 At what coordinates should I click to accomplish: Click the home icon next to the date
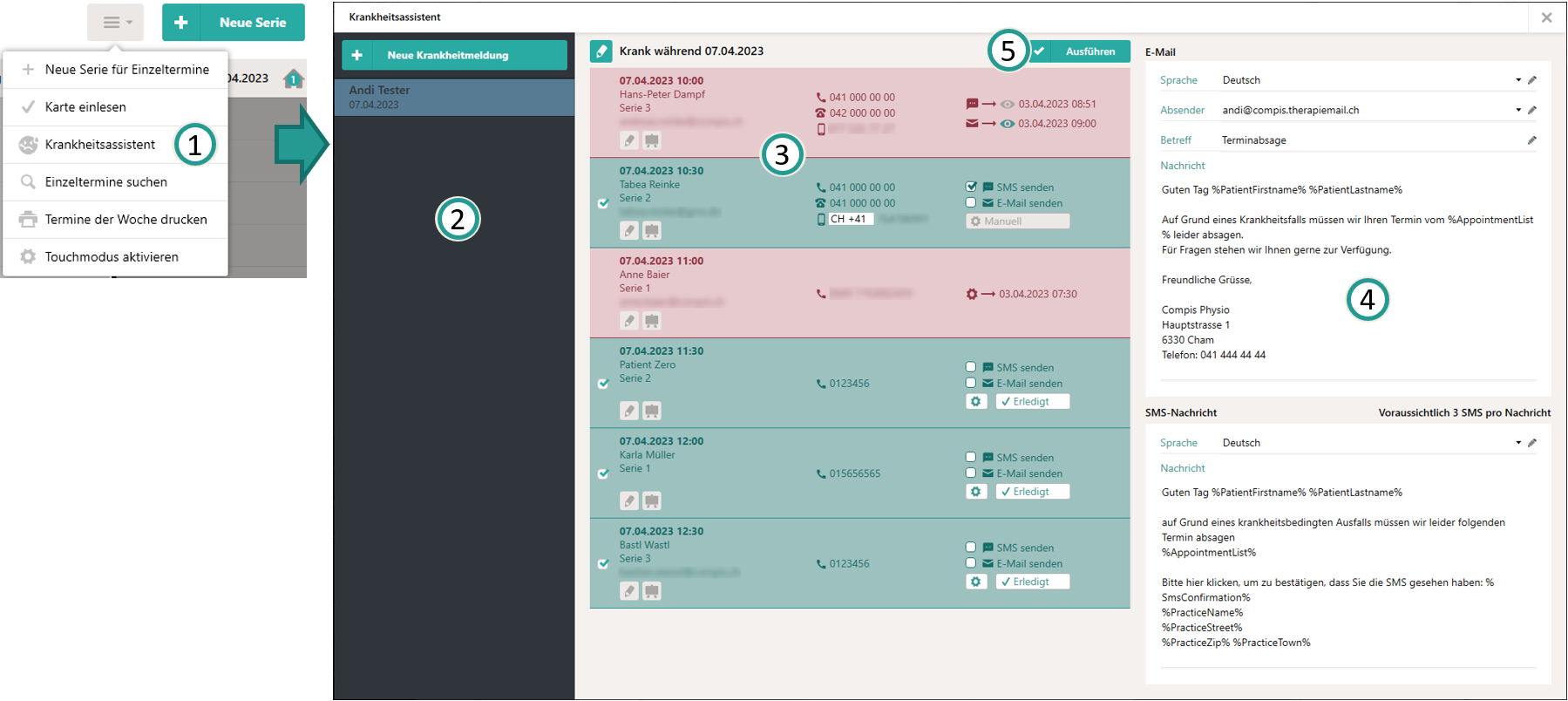tap(294, 78)
